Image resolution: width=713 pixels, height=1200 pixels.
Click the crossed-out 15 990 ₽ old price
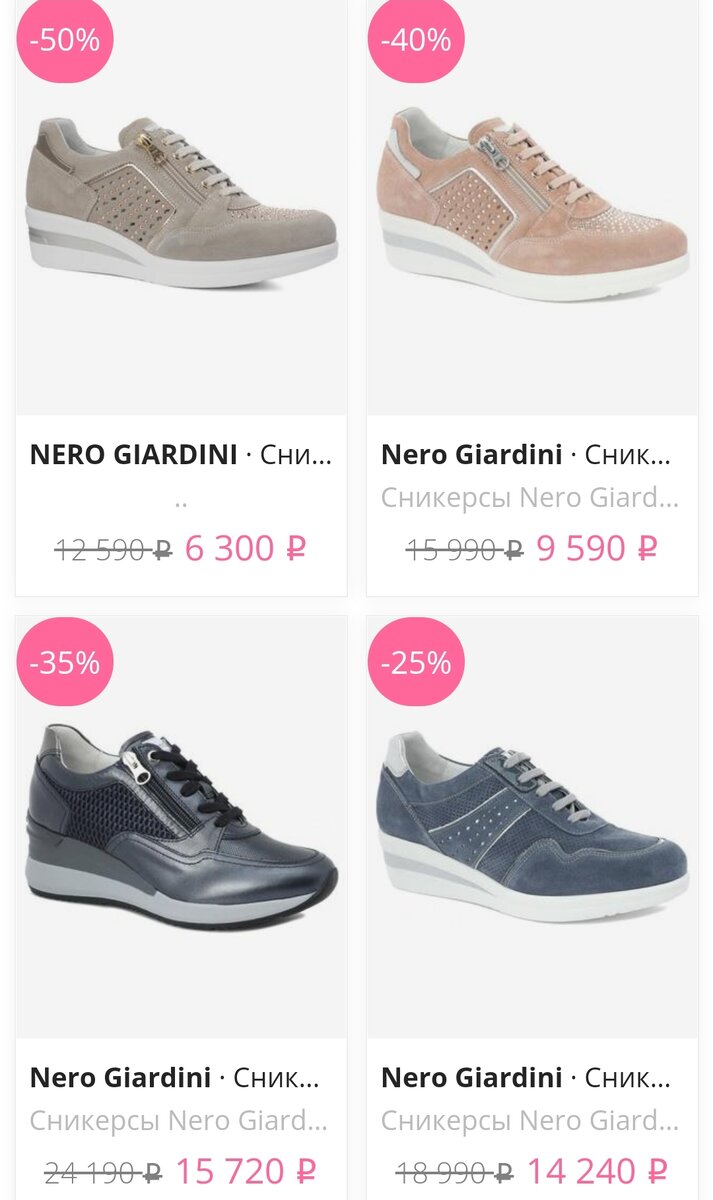click(x=464, y=549)
